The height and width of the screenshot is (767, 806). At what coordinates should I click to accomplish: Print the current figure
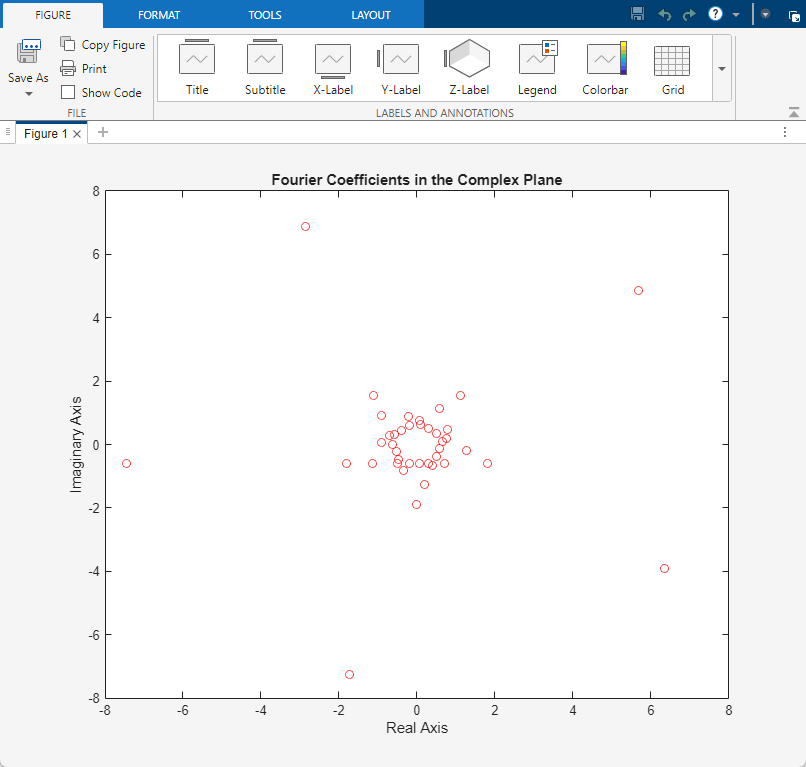click(84, 68)
